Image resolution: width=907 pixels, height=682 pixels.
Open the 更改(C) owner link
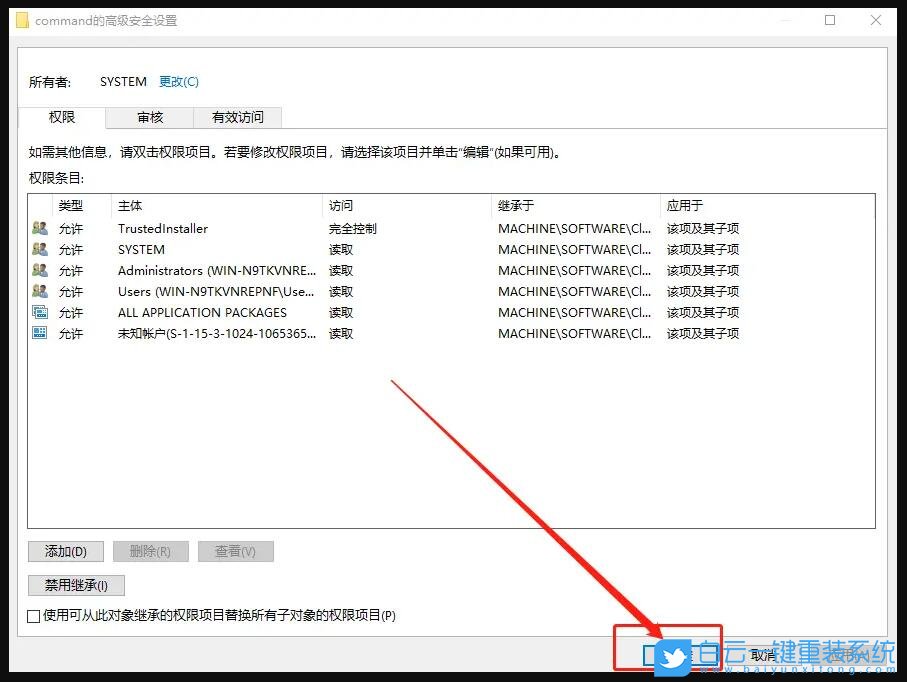[178, 81]
